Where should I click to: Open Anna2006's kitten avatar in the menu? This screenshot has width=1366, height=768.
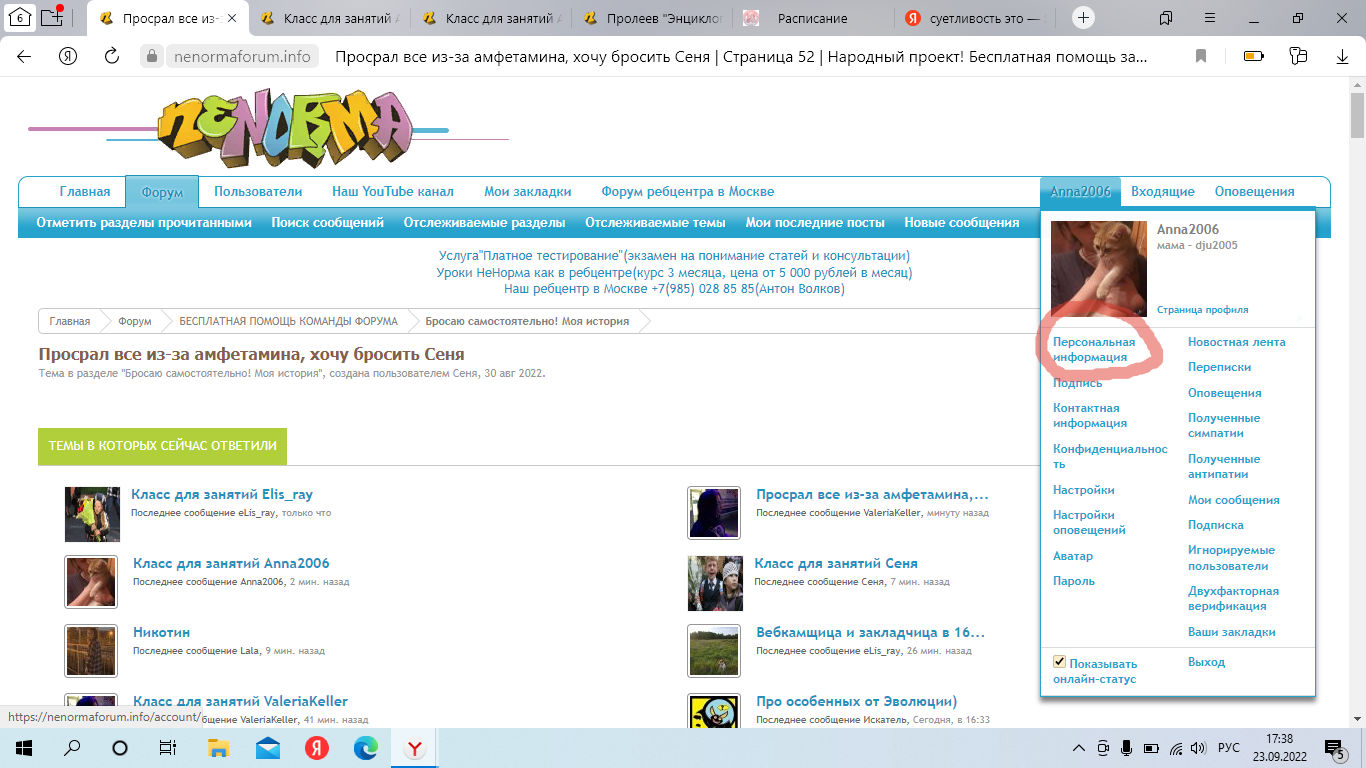coord(1098,269)
